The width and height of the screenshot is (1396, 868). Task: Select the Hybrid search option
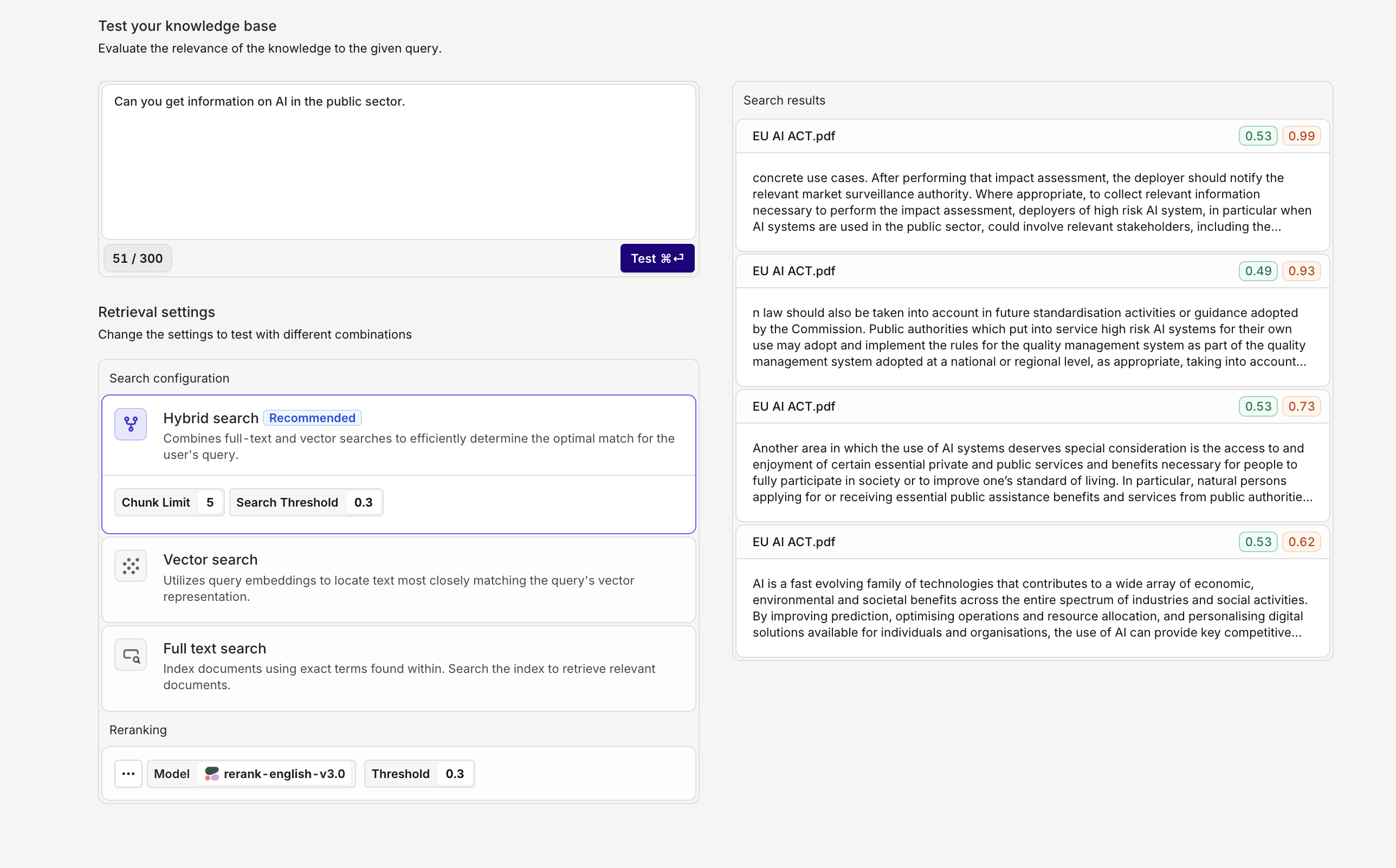(x=210, y=418)
